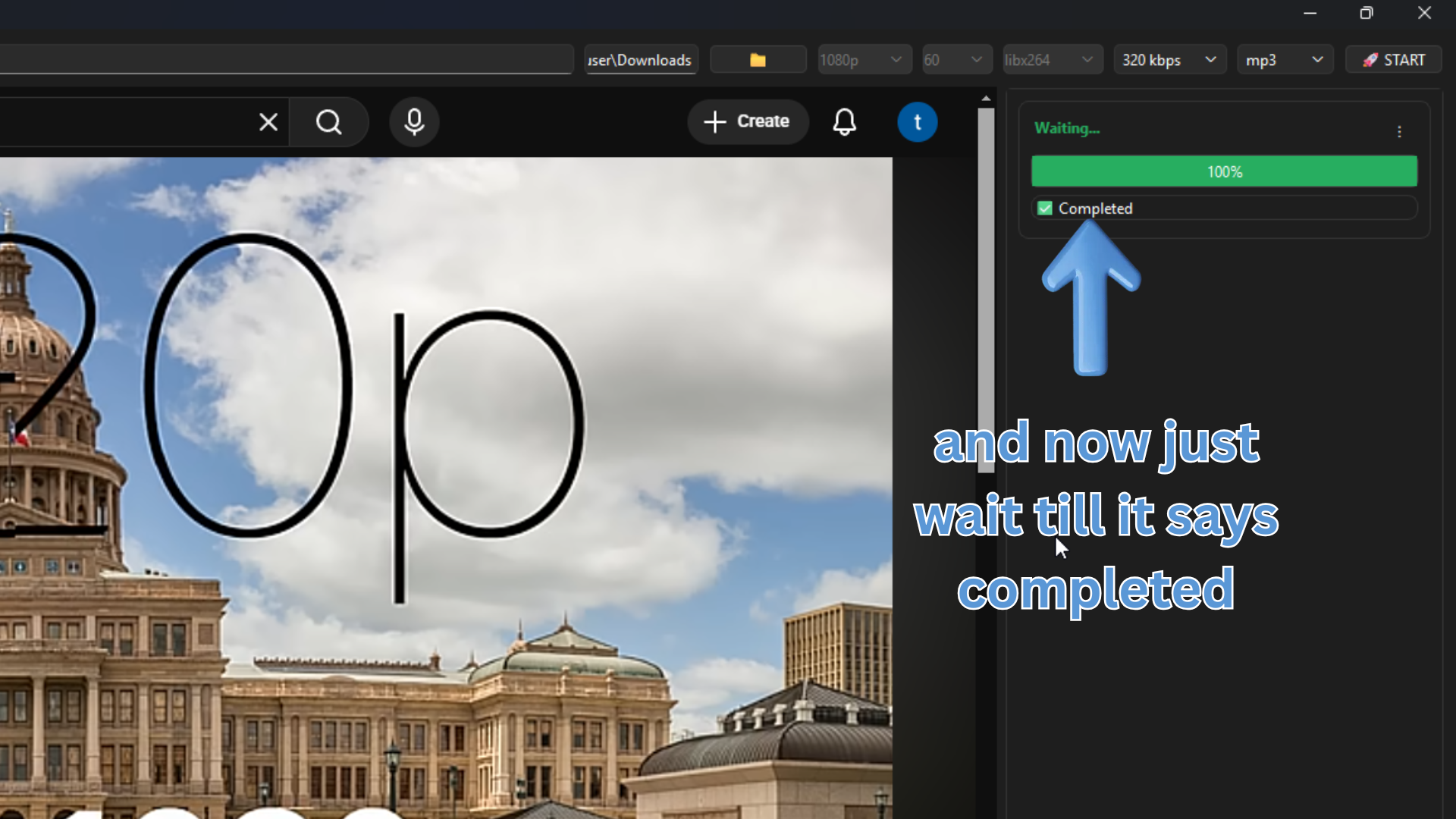Click the search magnifier icon

(x=329, y=122)
